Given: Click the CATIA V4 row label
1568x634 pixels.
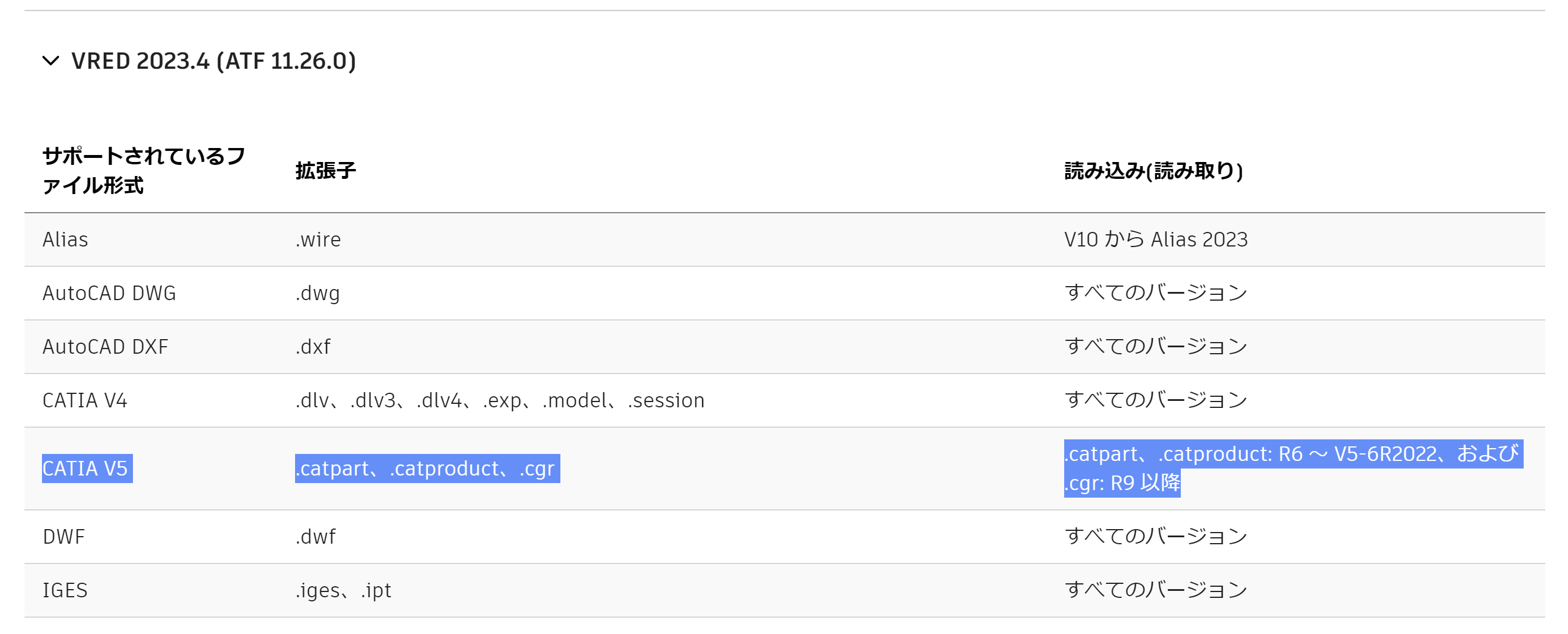Looking at the screenshot, I should 85,400.
